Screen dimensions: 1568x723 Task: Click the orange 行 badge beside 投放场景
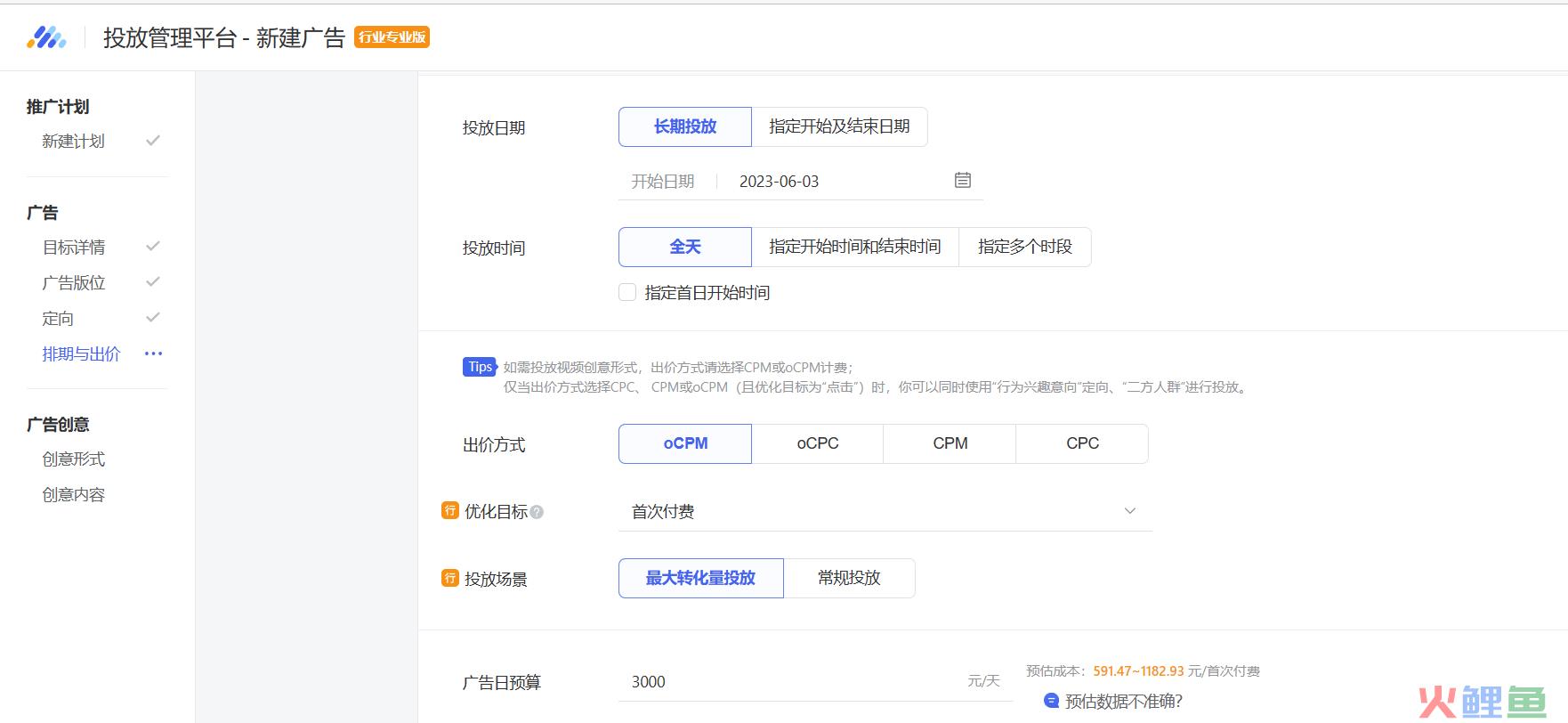coord(450,579)
